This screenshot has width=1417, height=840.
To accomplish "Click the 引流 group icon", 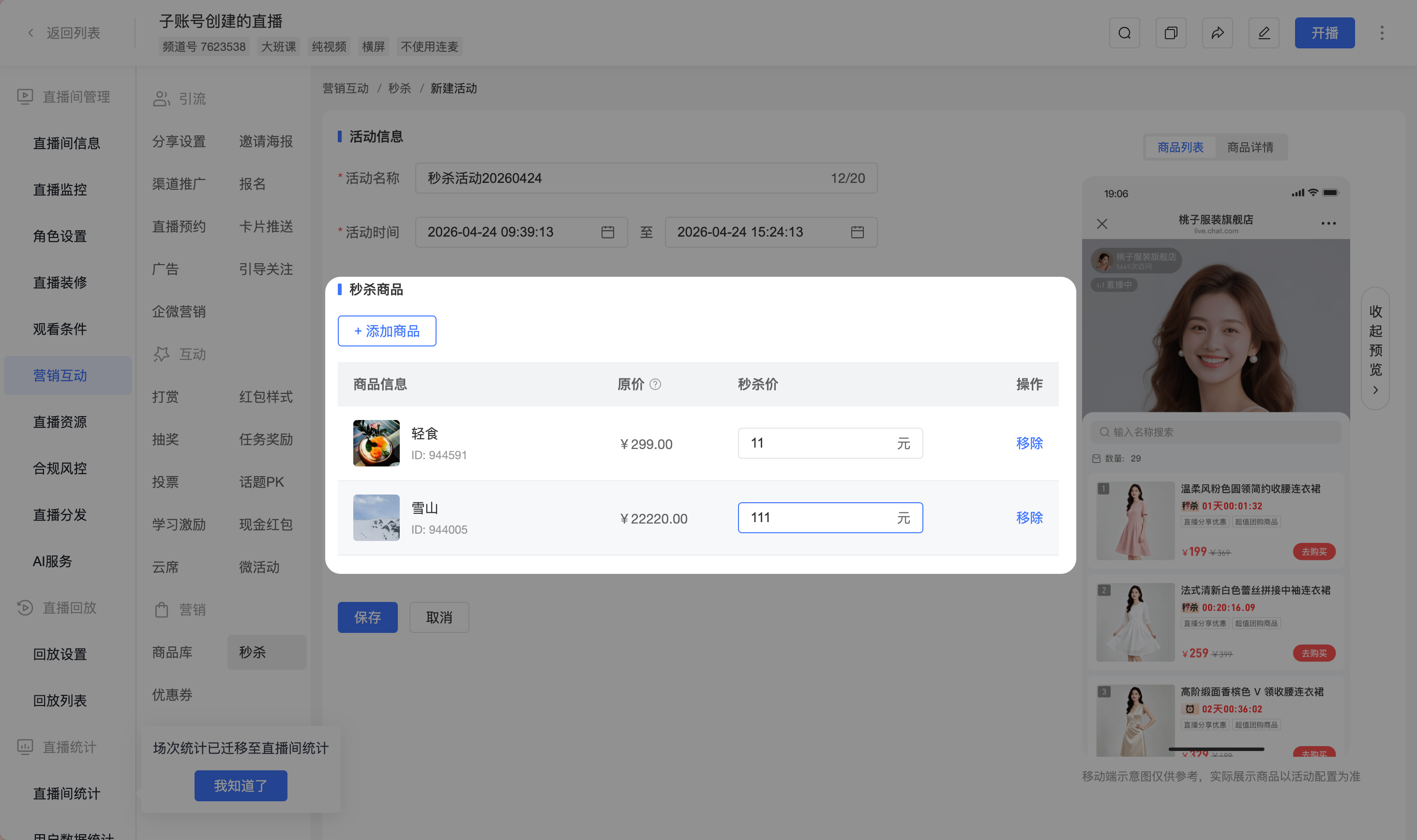I will pos(161,99).
